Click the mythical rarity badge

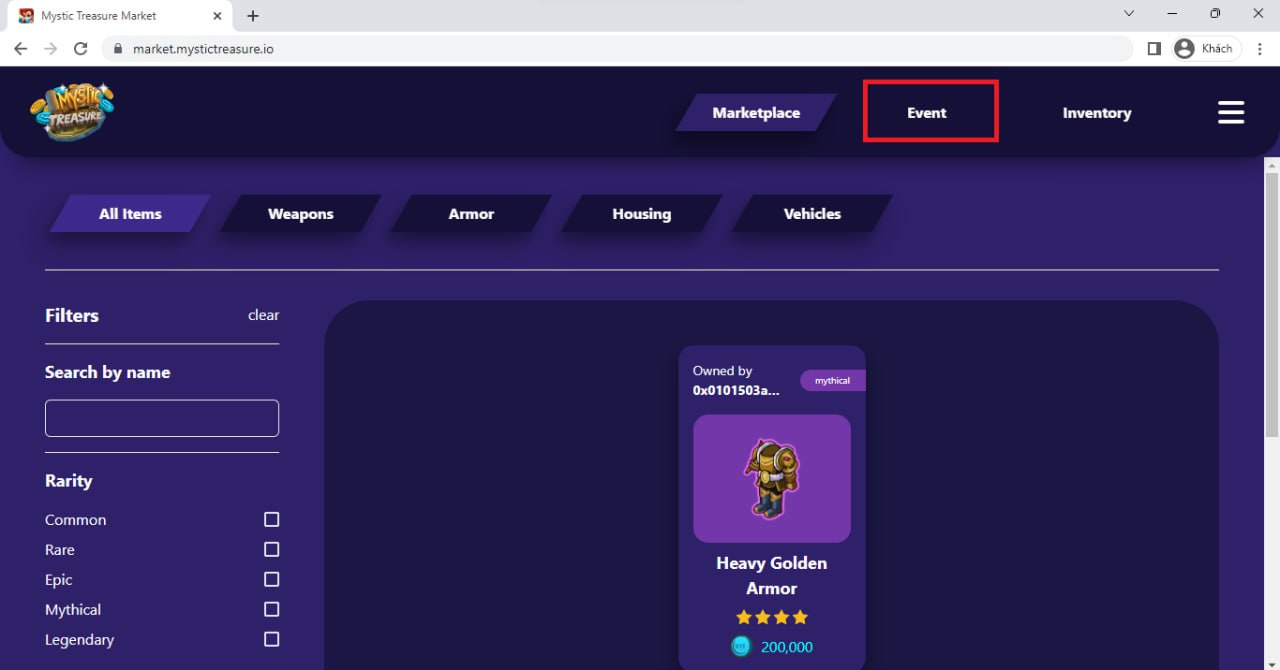pyautogui.click(x=832, y=381)
